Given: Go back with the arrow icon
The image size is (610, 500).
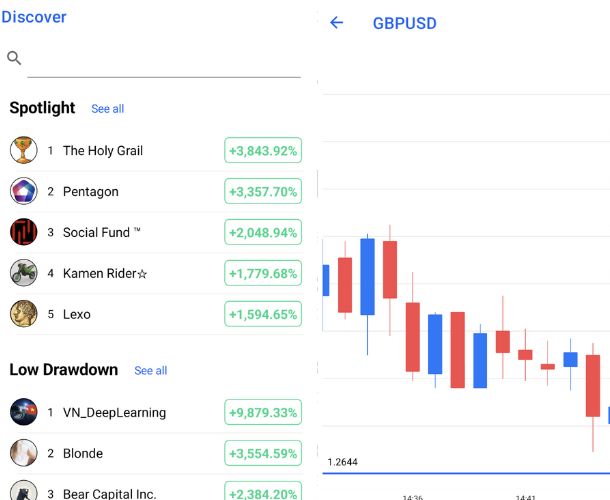Looking at the screenshot, I should [336, 23].
